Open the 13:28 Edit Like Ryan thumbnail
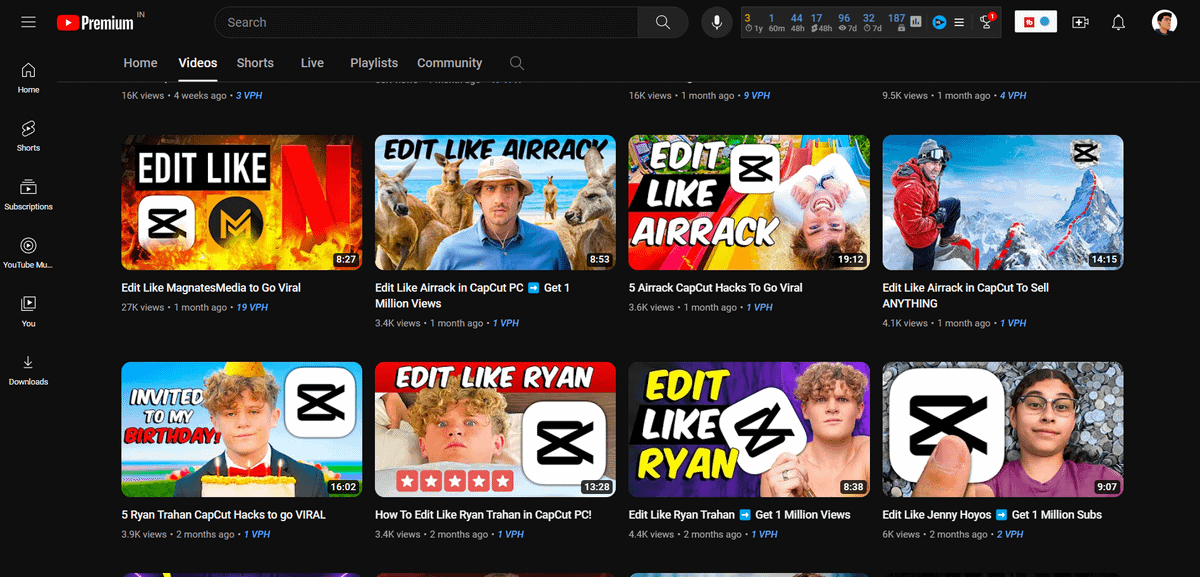The image size is (1200, 577). click(x=495, y=430)
